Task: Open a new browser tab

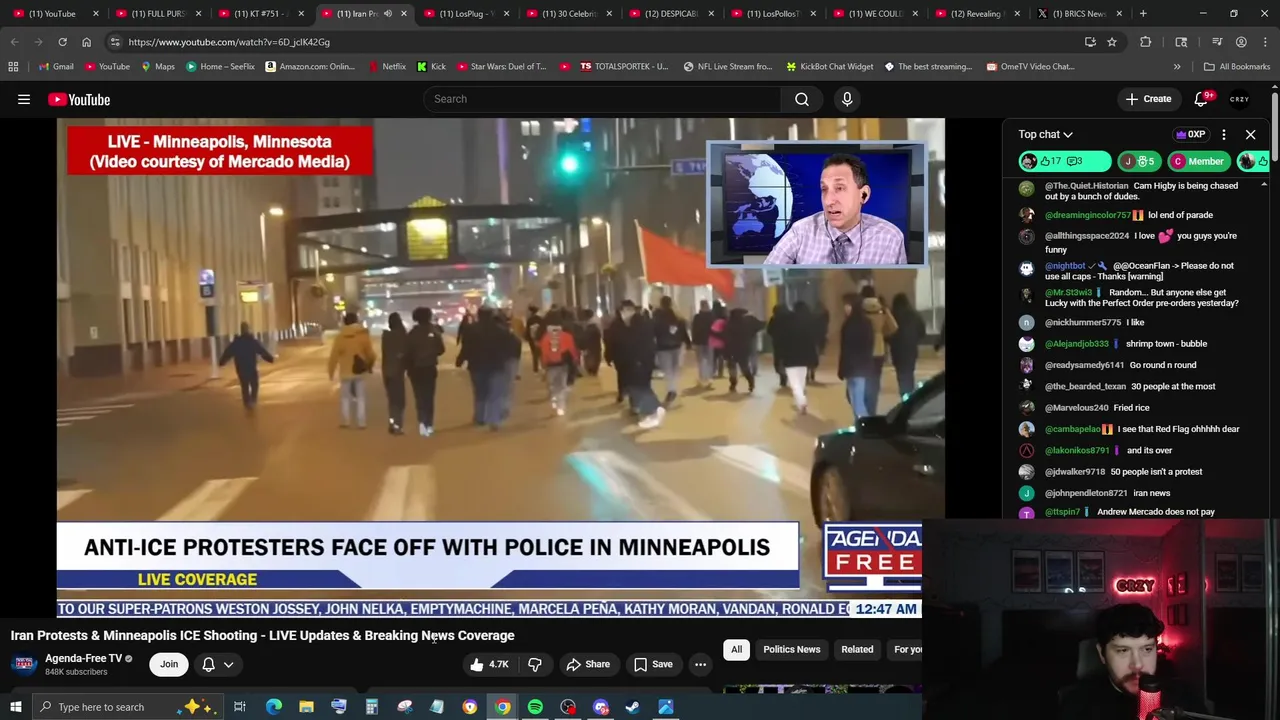Action: point(1143,14)
